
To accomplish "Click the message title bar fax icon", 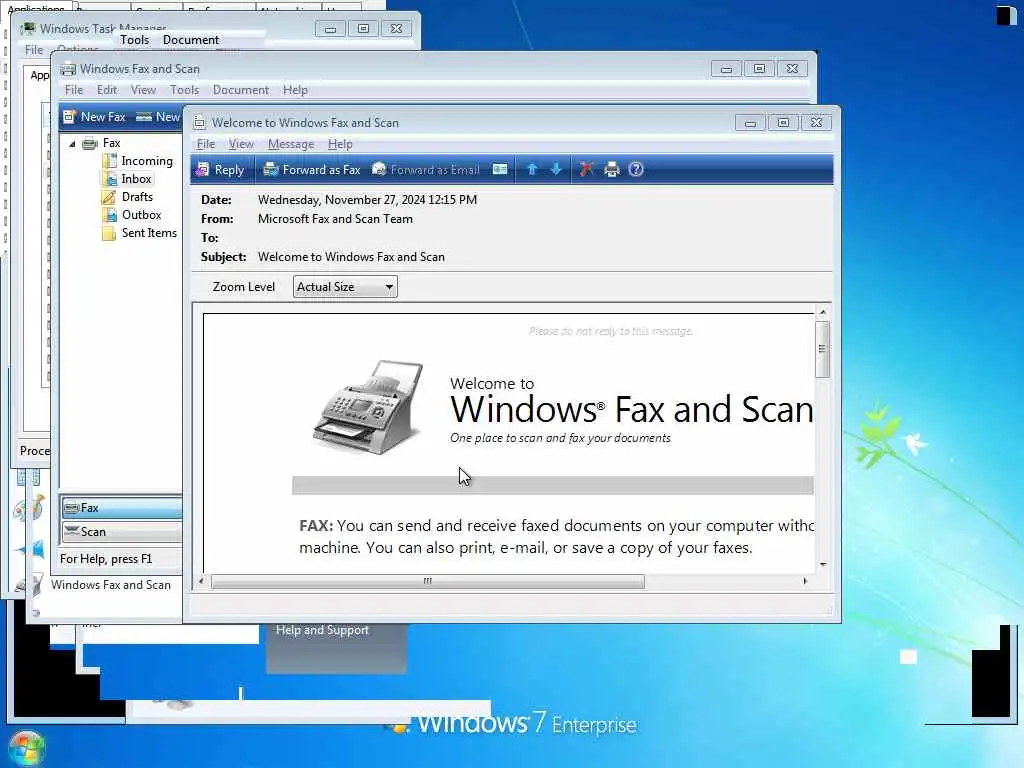I will 199,123.
